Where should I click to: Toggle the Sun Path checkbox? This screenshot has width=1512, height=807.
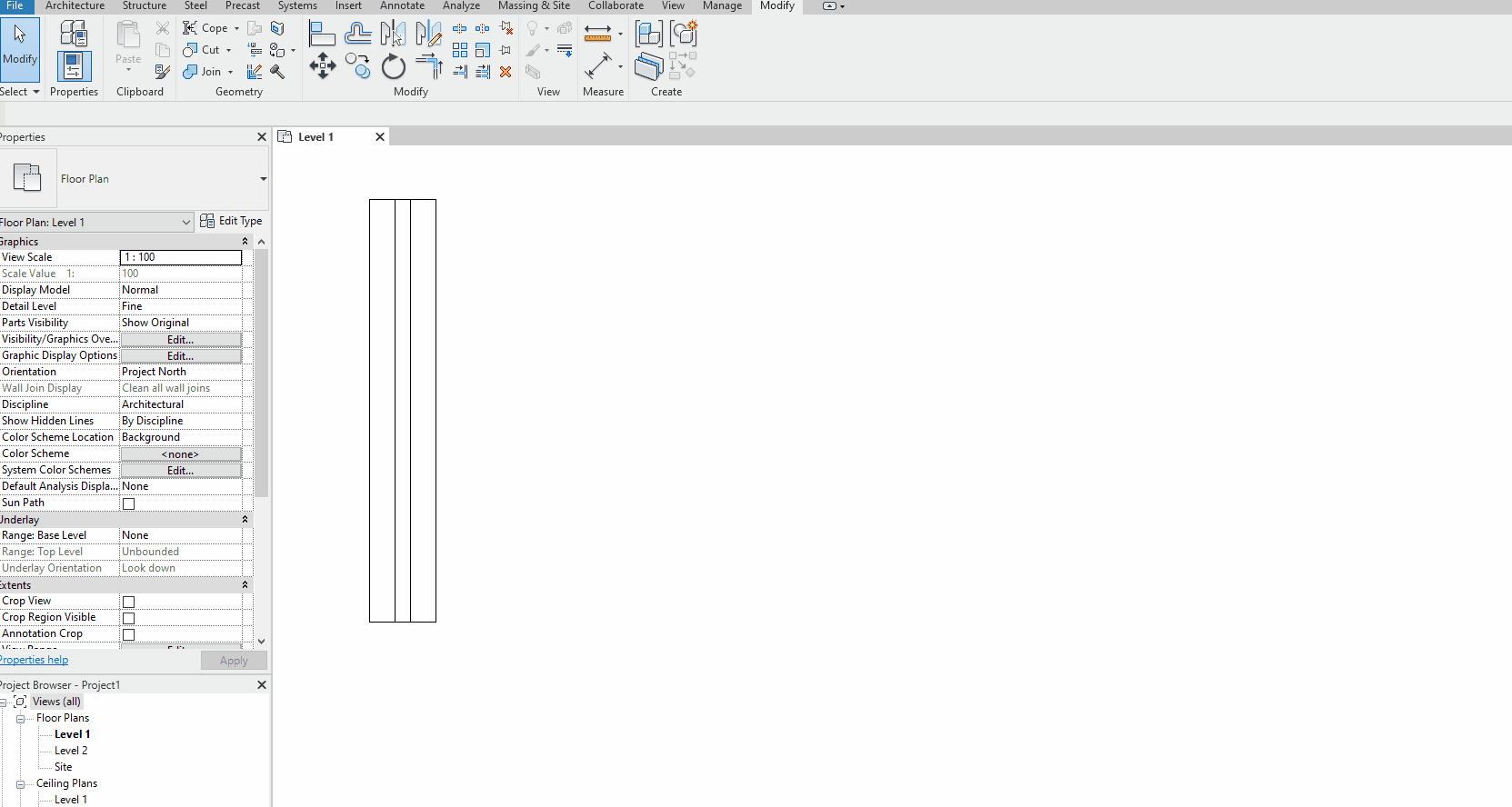[x=128, y=503]
